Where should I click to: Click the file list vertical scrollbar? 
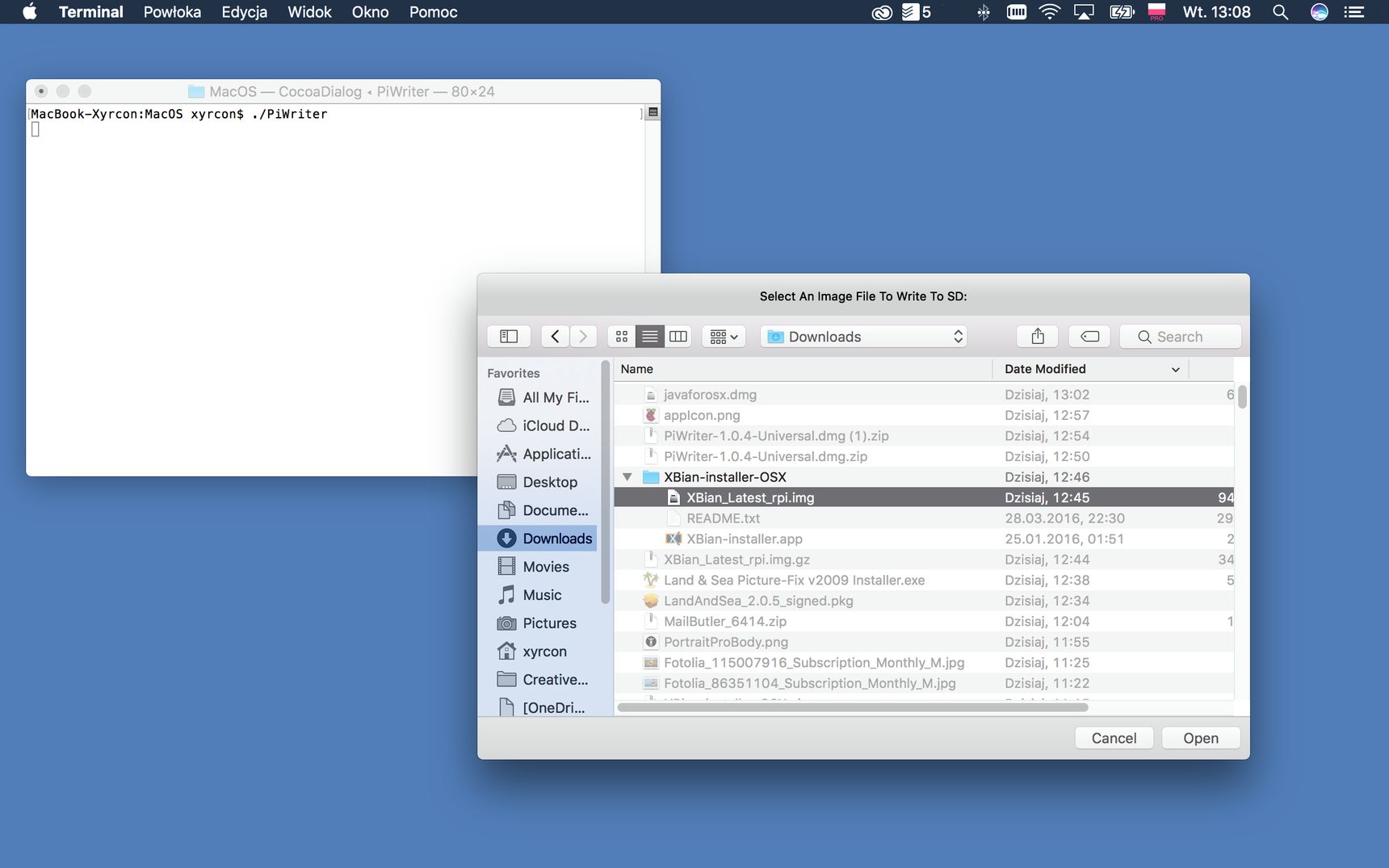coord(1242,397)
